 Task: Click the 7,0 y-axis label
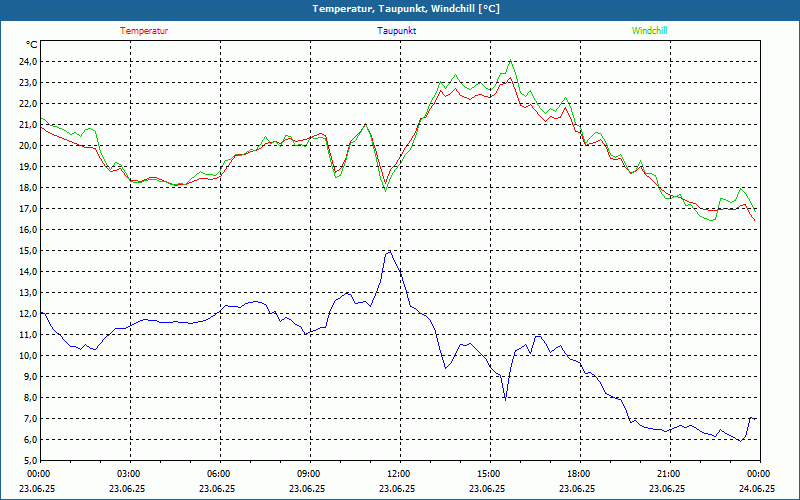point(31,418)
